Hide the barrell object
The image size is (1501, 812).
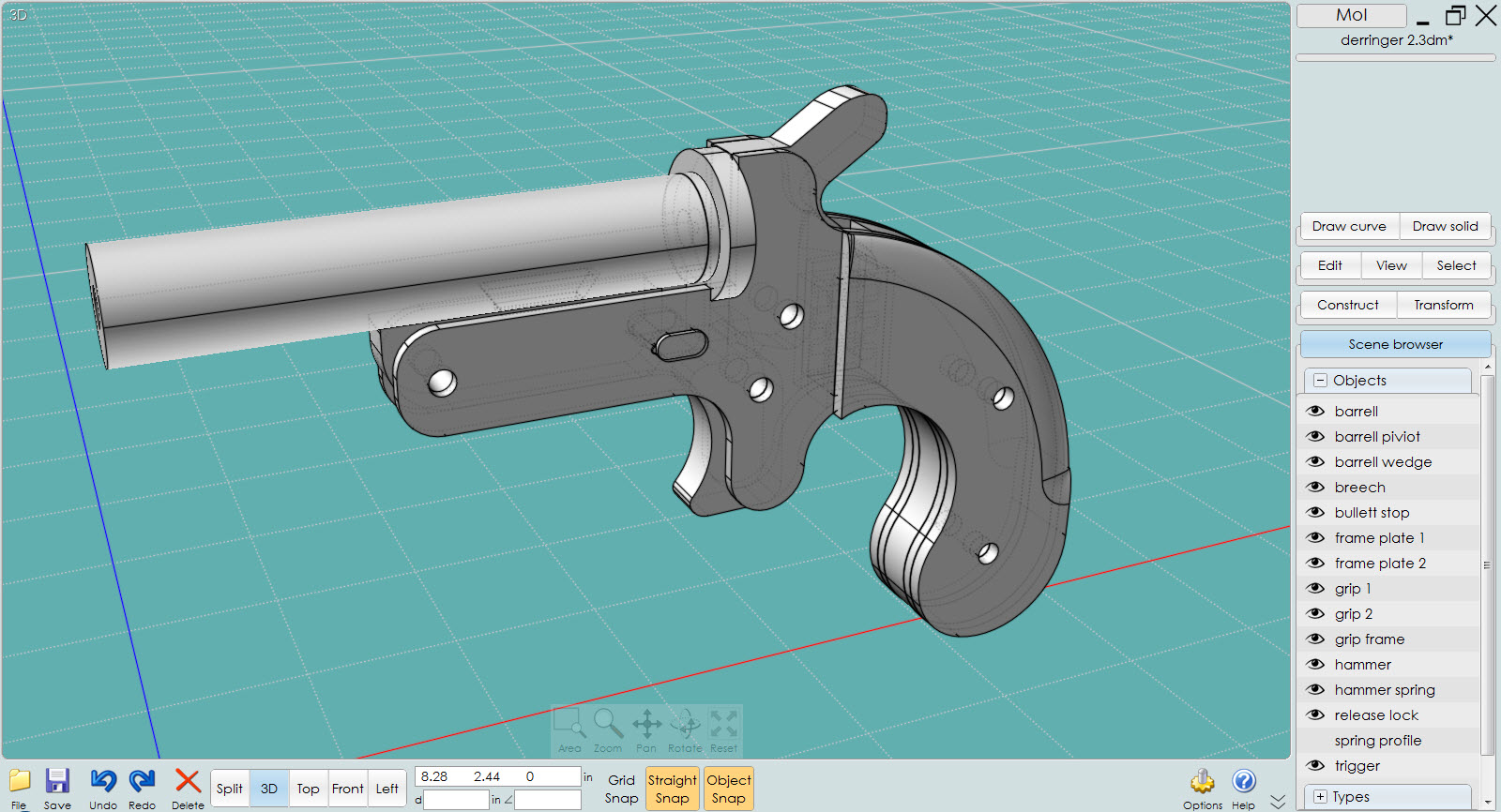pos(1316,411)
